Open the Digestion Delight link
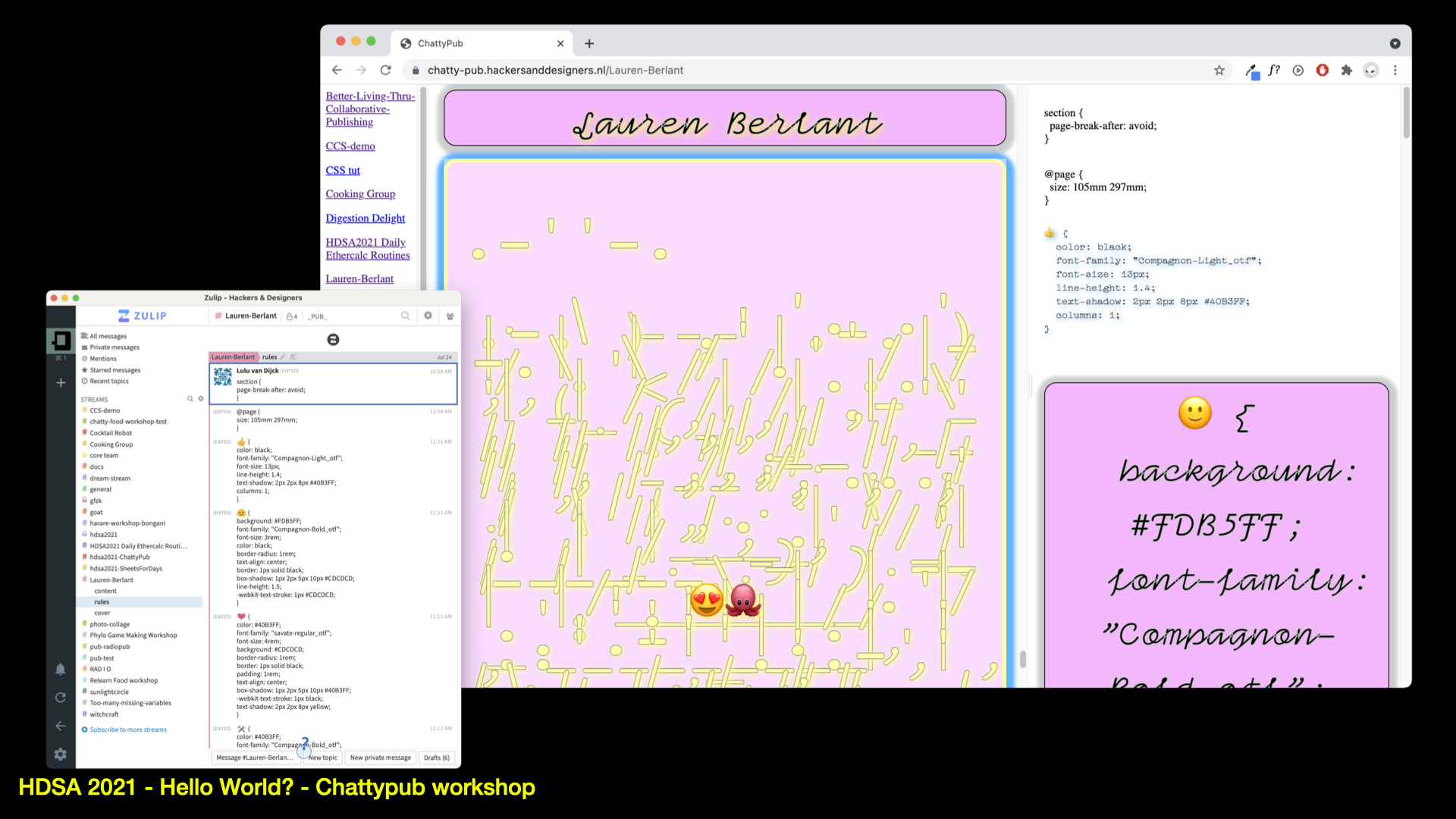 pyautogui.click(x=366, y=218)
